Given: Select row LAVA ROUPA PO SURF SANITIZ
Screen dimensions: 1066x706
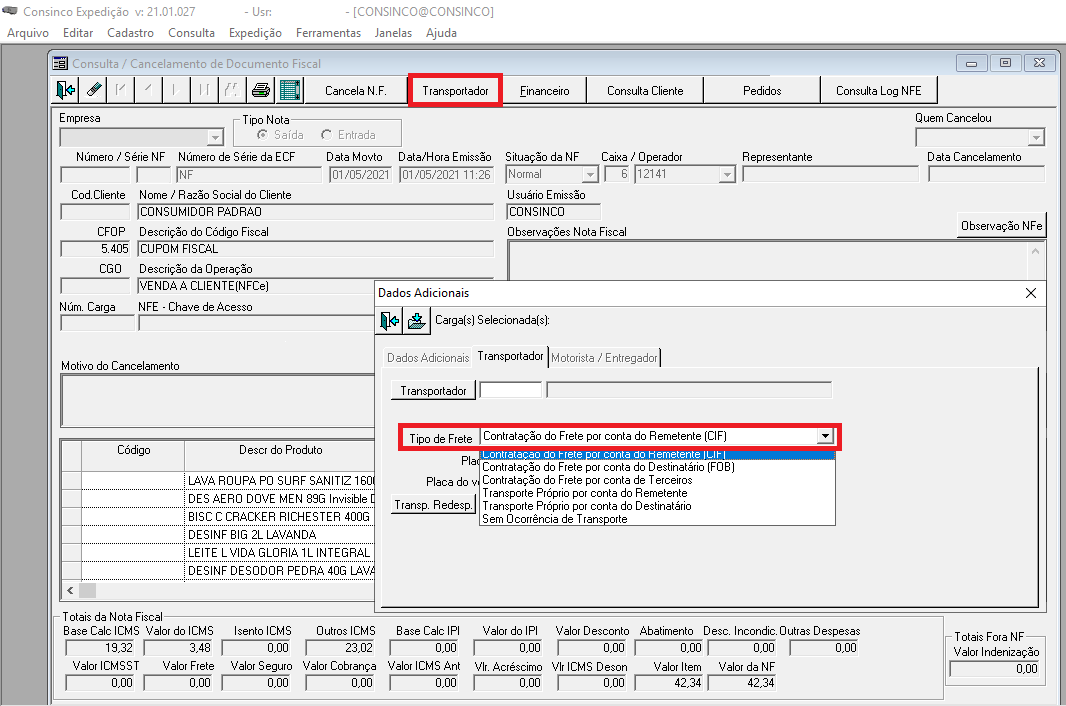Looking at the screenshot, I should click(x=281, y=481).
